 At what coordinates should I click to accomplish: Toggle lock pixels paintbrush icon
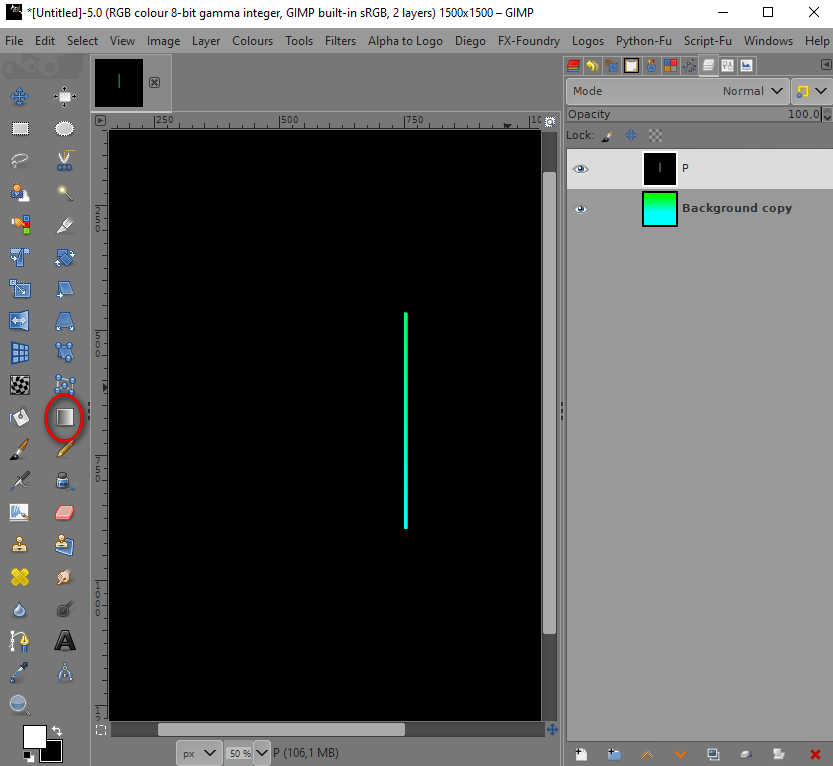[x=607, y=135]
